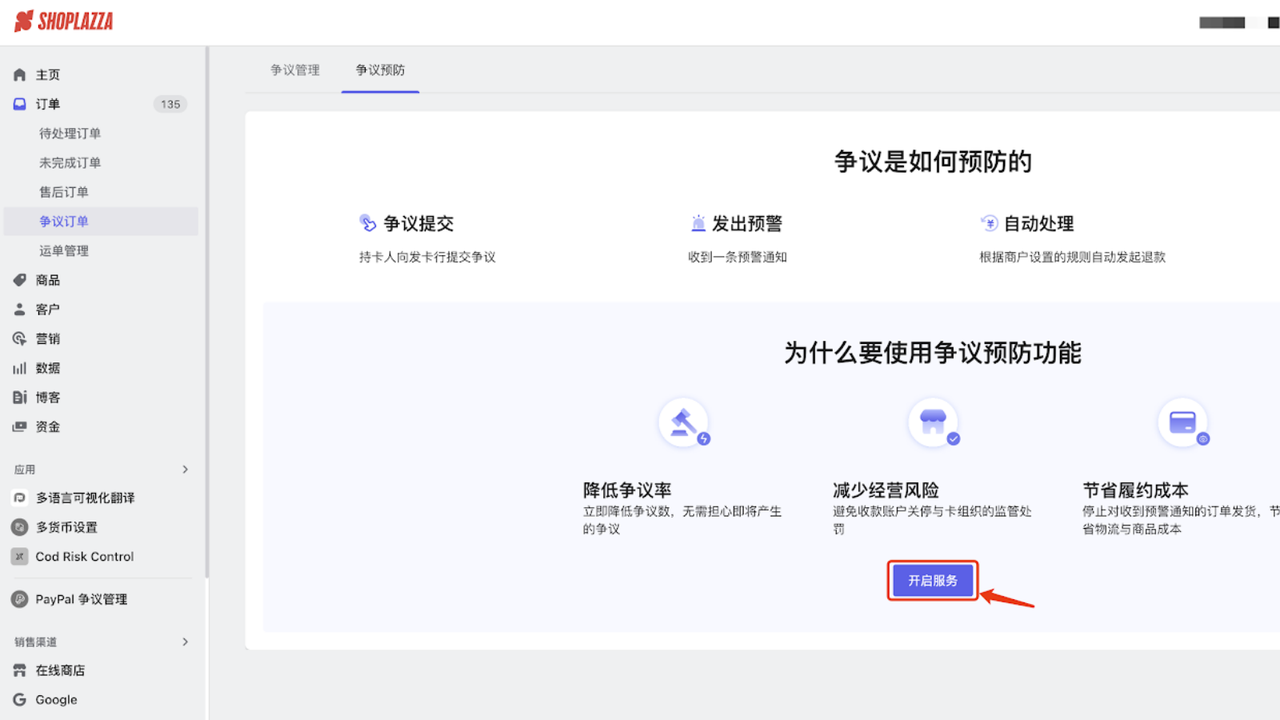This screenshot has width=1280, height=720.
Task: Click the 商品 products icon
Action: pos(19,280)
